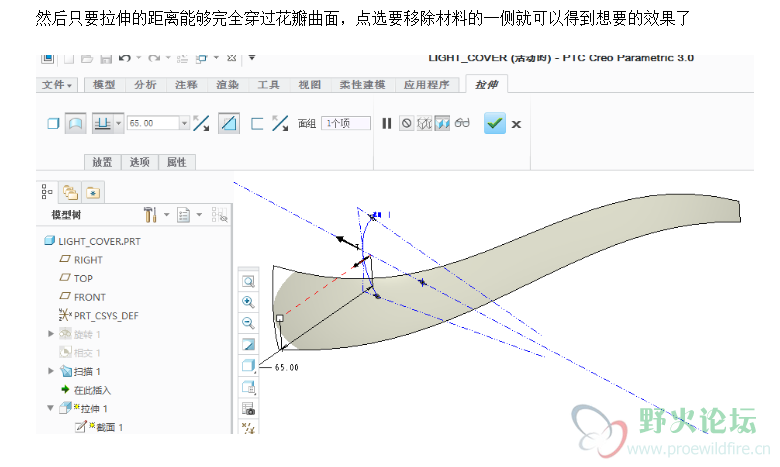Switch to the 应用程序 ribbon tab

[426, 85]
